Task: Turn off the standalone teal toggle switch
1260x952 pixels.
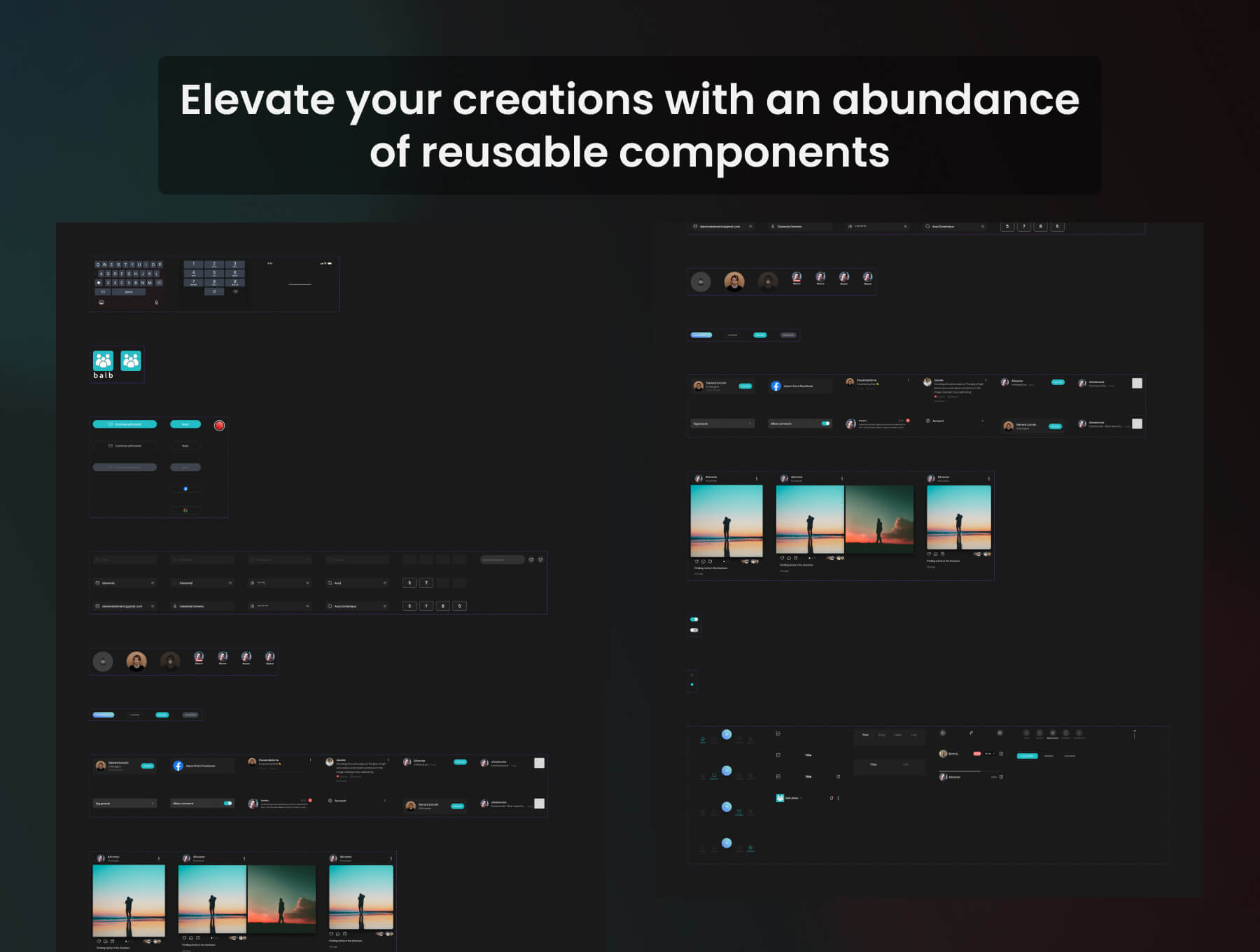Action: pos(694,619)
